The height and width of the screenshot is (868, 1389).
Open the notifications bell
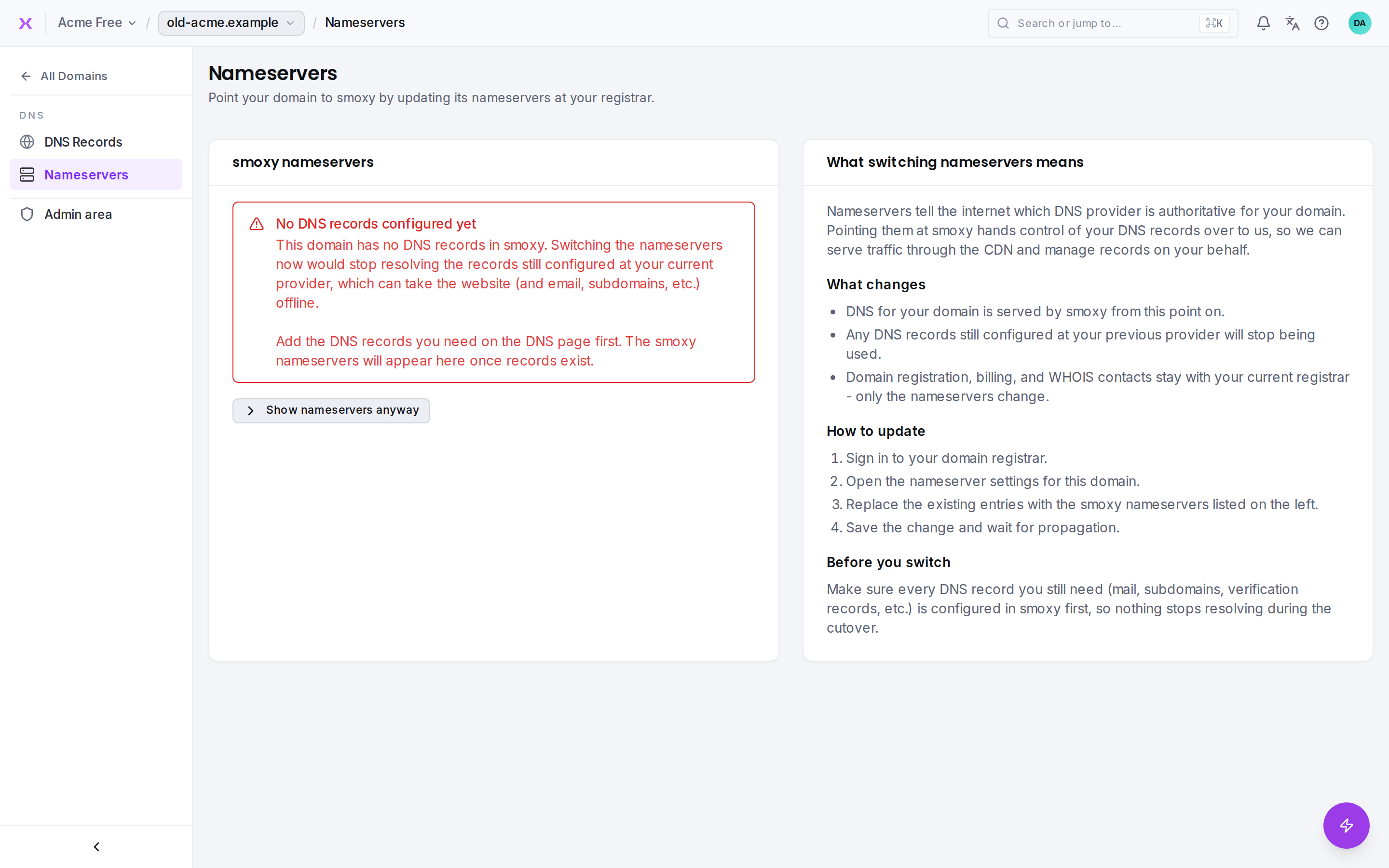1263,23
